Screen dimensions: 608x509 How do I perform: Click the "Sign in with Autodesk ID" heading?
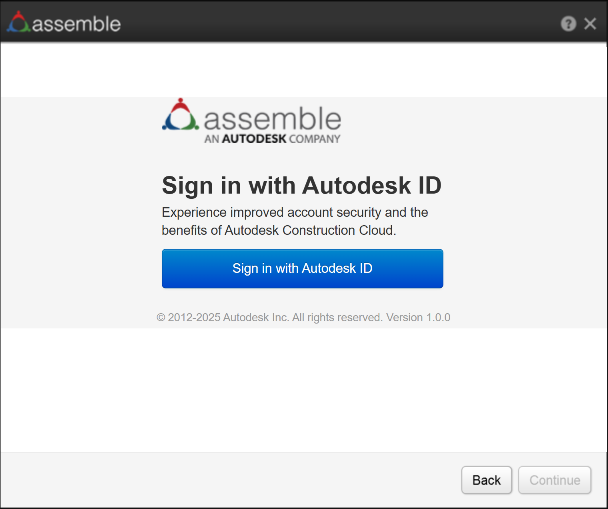(301, 185)
